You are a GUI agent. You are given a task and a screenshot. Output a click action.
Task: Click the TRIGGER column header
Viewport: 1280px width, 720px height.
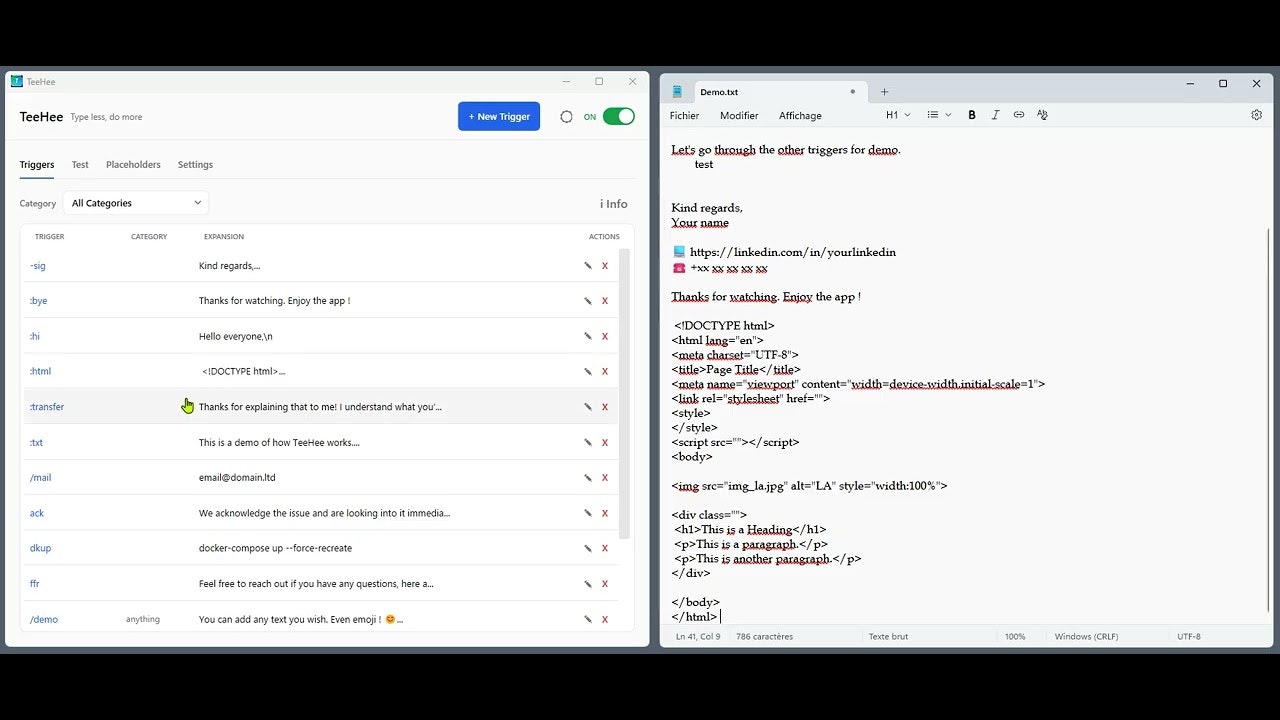(49, 237)
